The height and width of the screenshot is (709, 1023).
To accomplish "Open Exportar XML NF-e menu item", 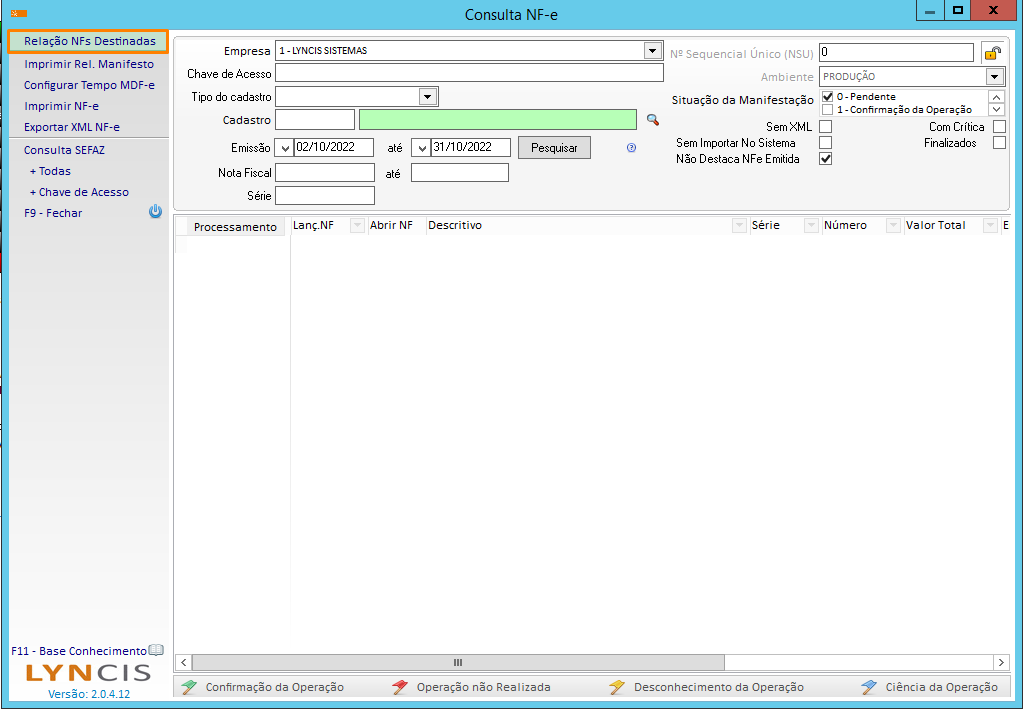I will 72,127.
